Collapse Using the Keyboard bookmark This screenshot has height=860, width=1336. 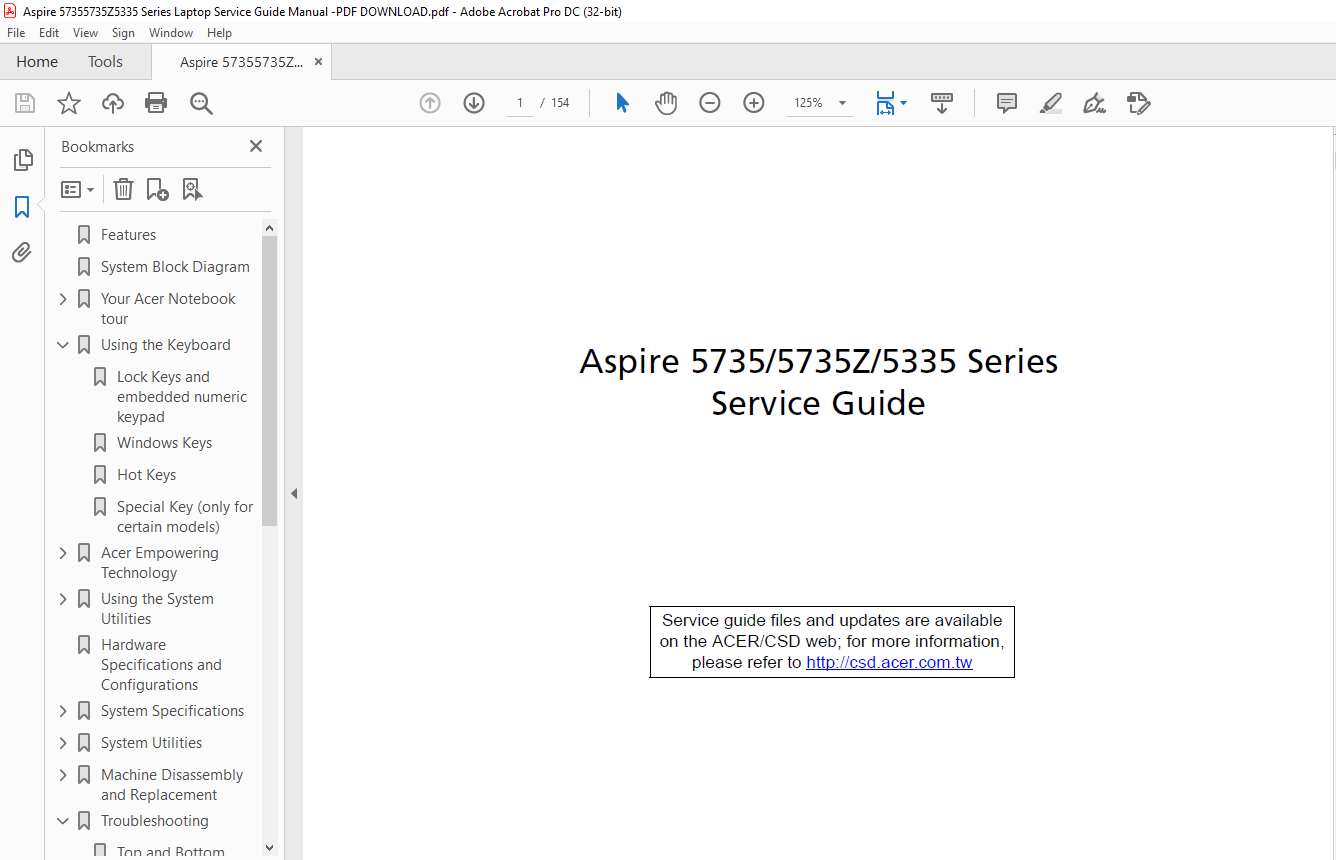[63, 345]
